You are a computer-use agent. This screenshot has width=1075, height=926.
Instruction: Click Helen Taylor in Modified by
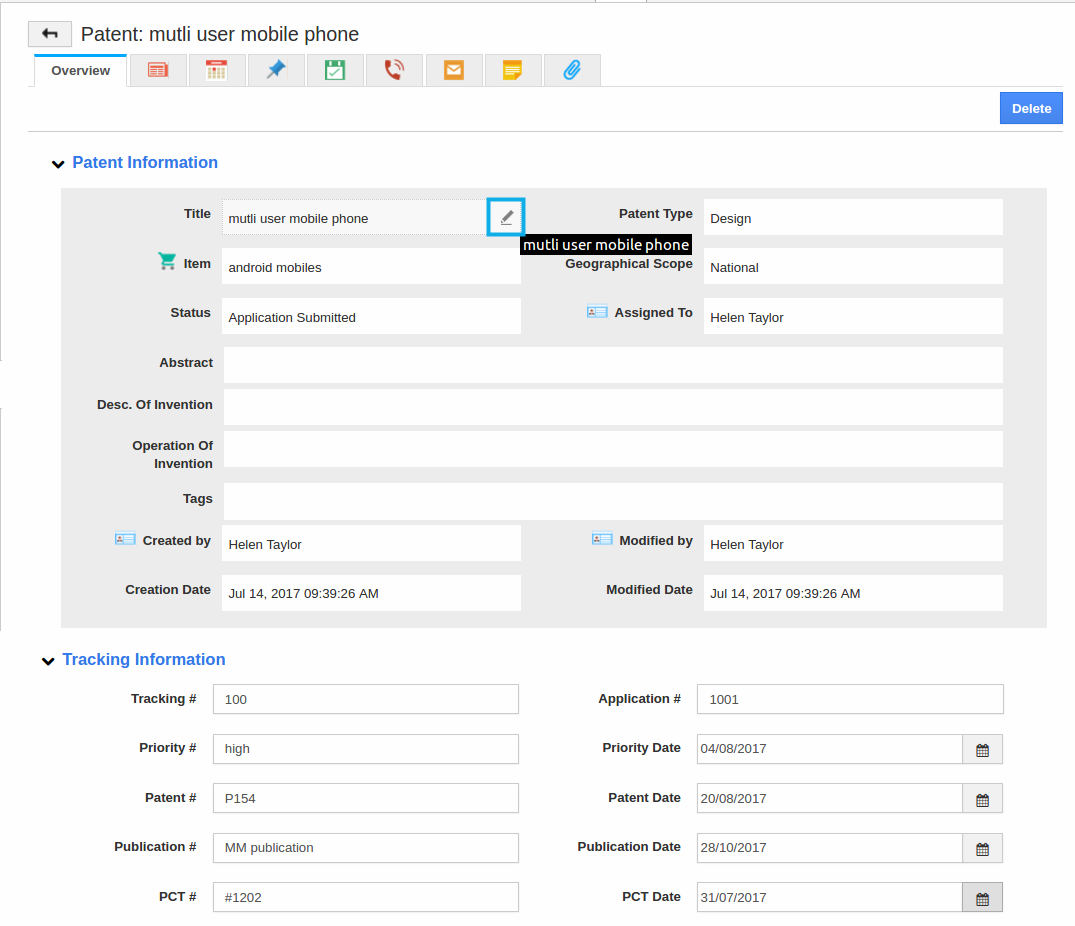click(853, 544)
